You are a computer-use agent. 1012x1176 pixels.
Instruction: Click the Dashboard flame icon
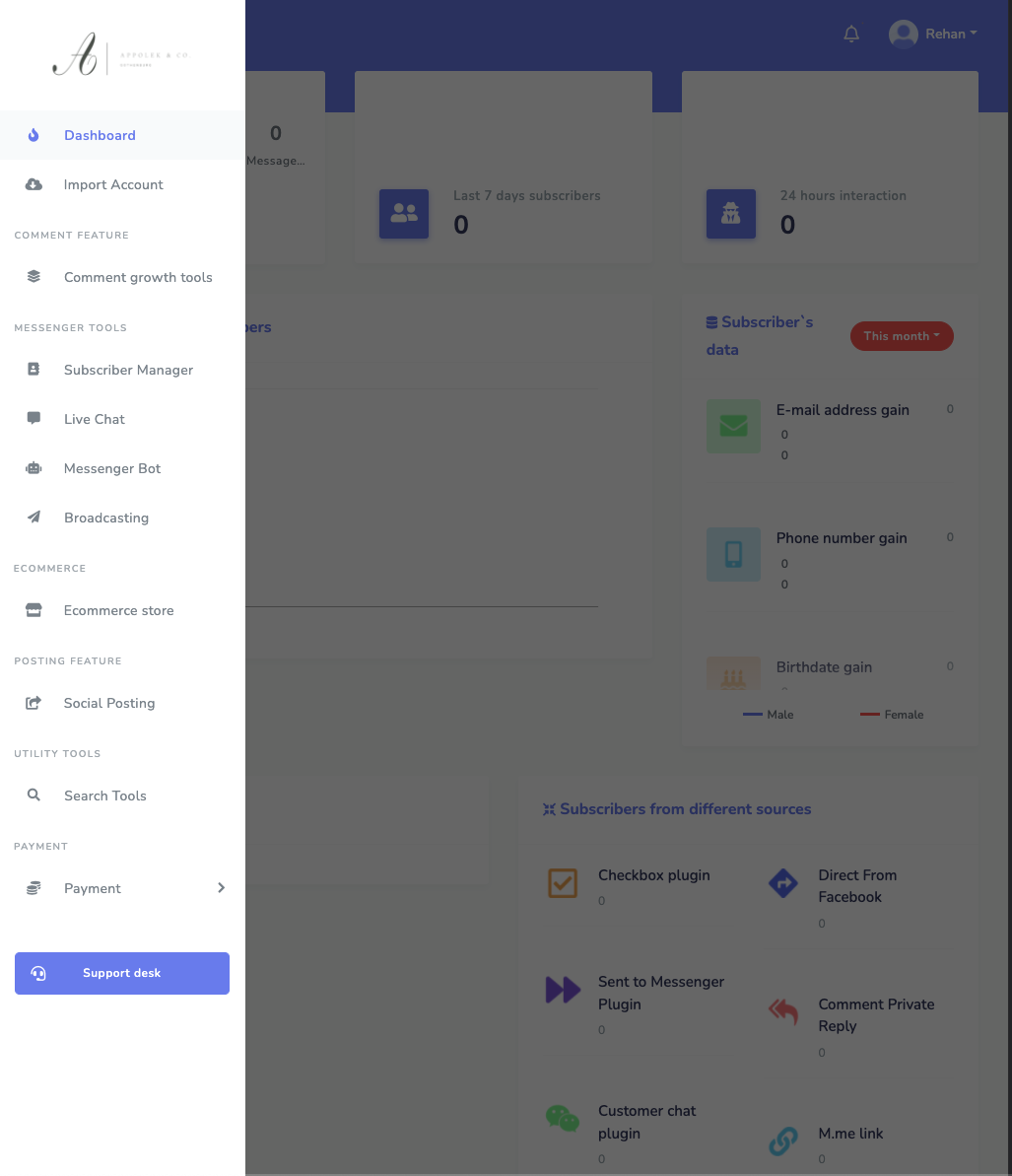point(34,135)
